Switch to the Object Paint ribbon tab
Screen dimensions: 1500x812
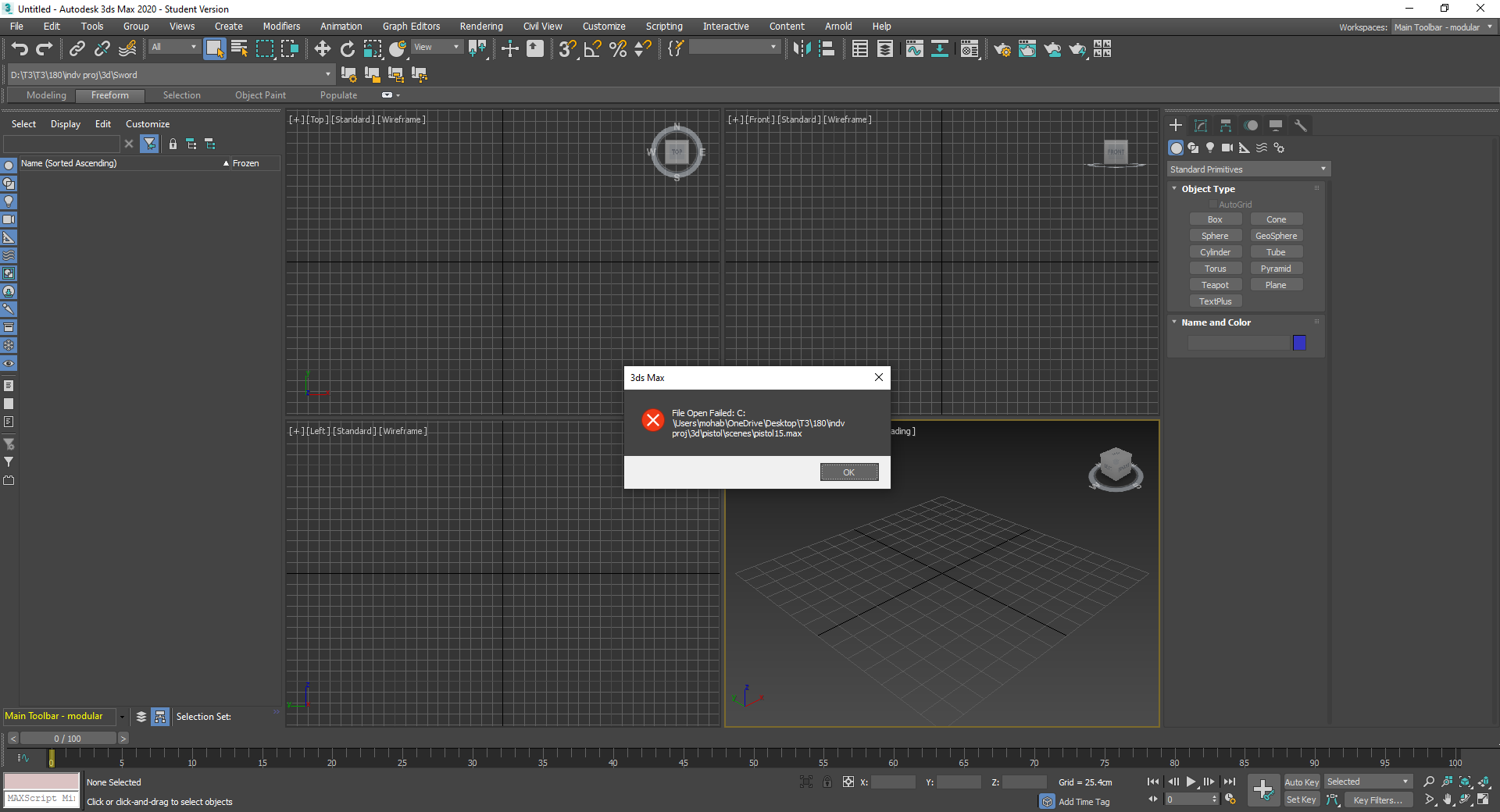click(260, 95)
